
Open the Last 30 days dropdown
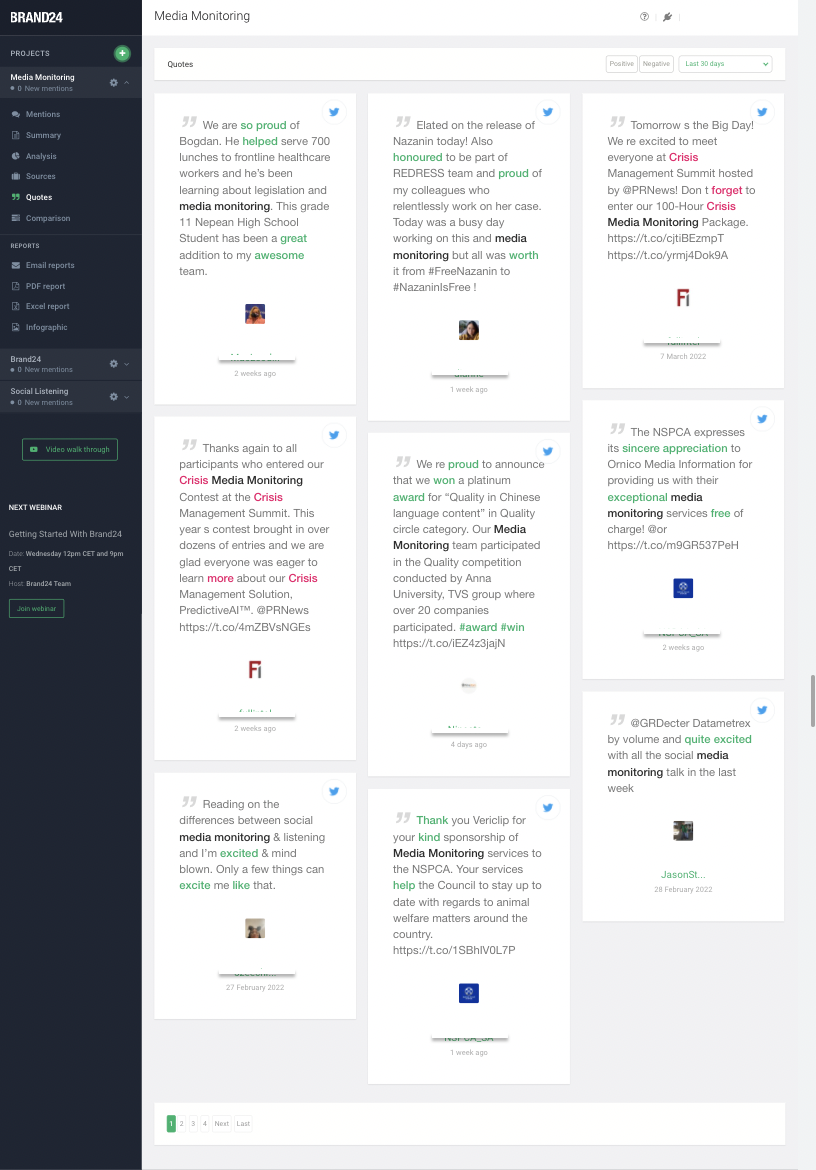pyautogui.click(x=725, y=64)
